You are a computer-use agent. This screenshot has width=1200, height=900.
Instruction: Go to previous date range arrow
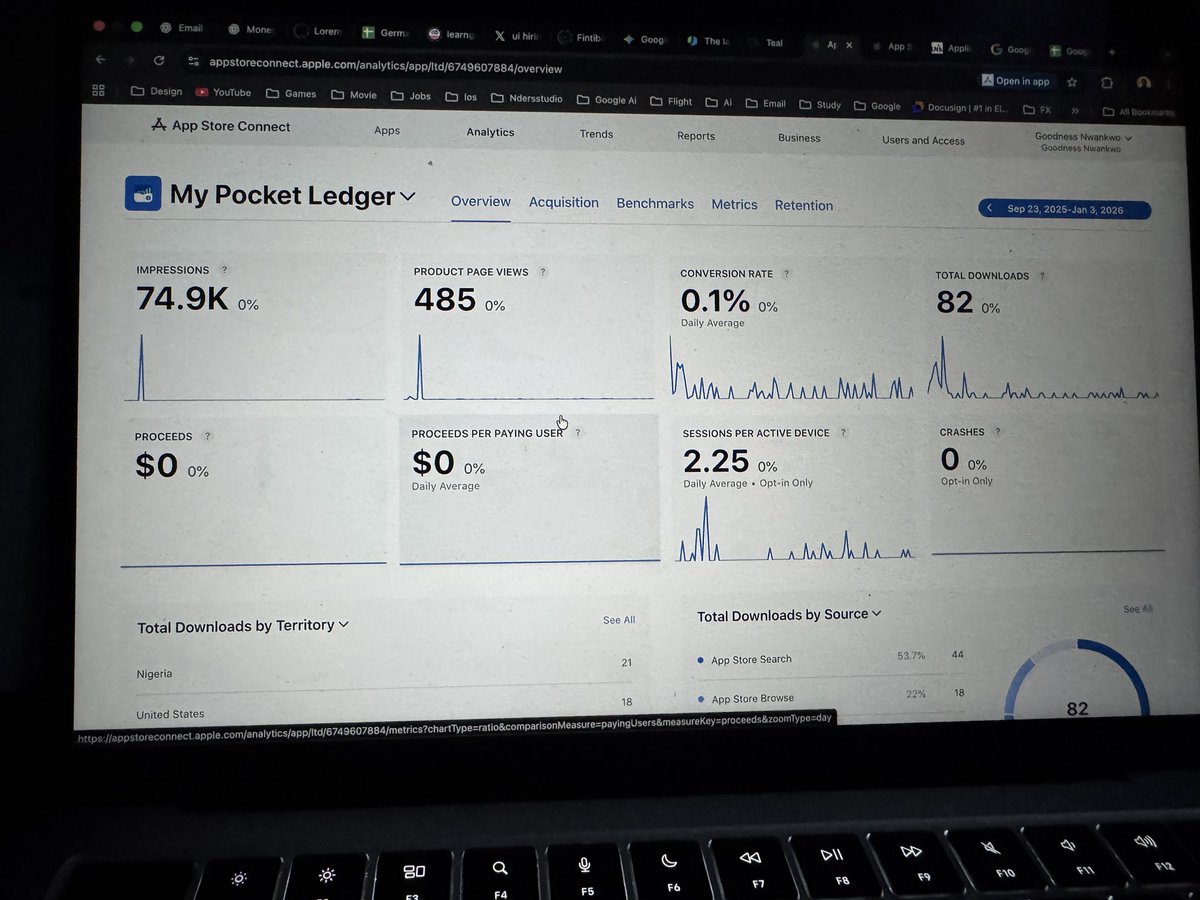(989, 208)
